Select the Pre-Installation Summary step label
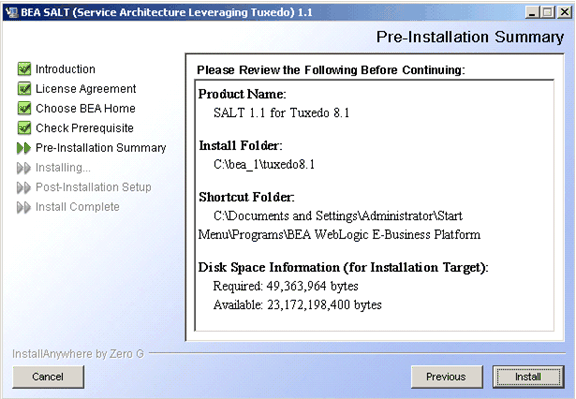The height and width of the screenshot is (399, 576). (101, 148)
